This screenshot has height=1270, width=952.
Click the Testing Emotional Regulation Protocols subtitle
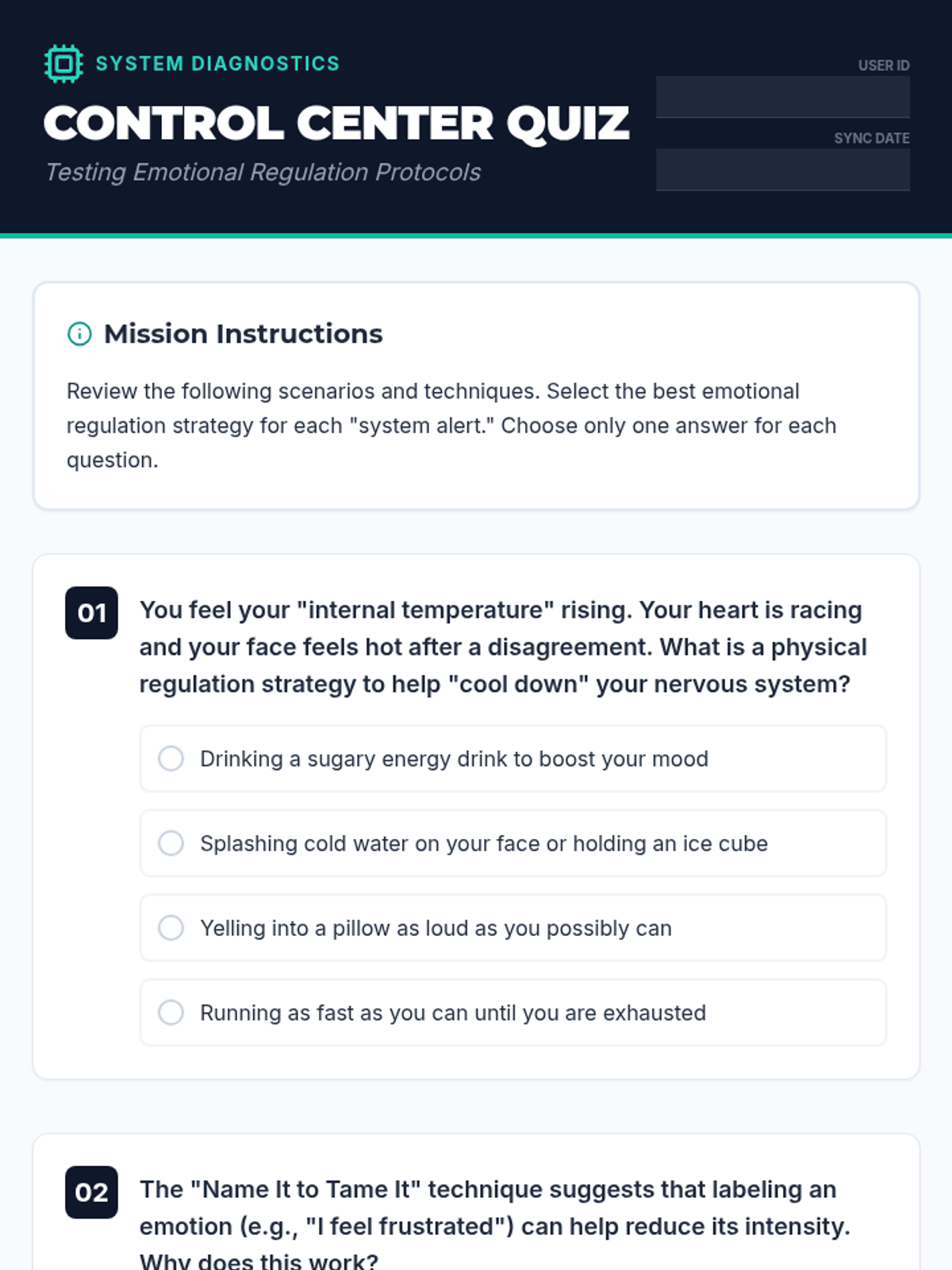click(x=263, y=172)
